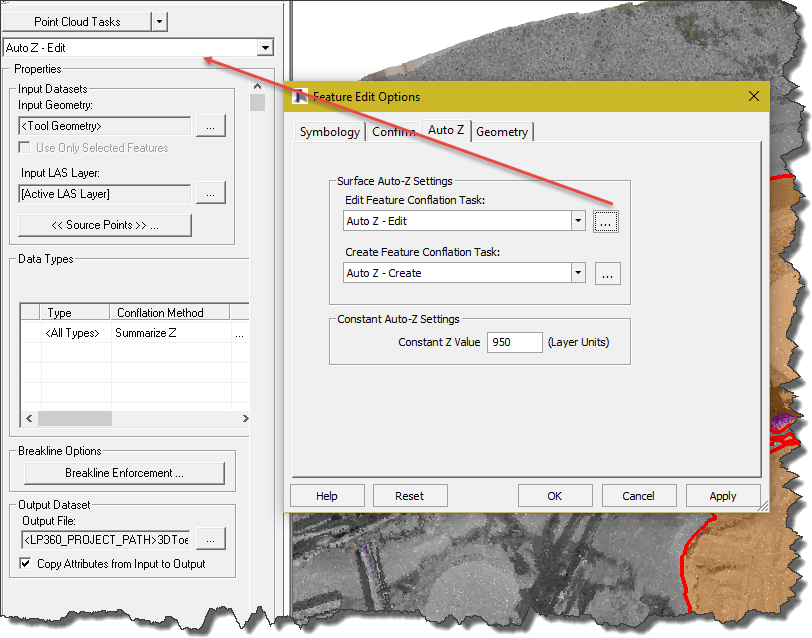Click the Reset button

pos(410,496)
